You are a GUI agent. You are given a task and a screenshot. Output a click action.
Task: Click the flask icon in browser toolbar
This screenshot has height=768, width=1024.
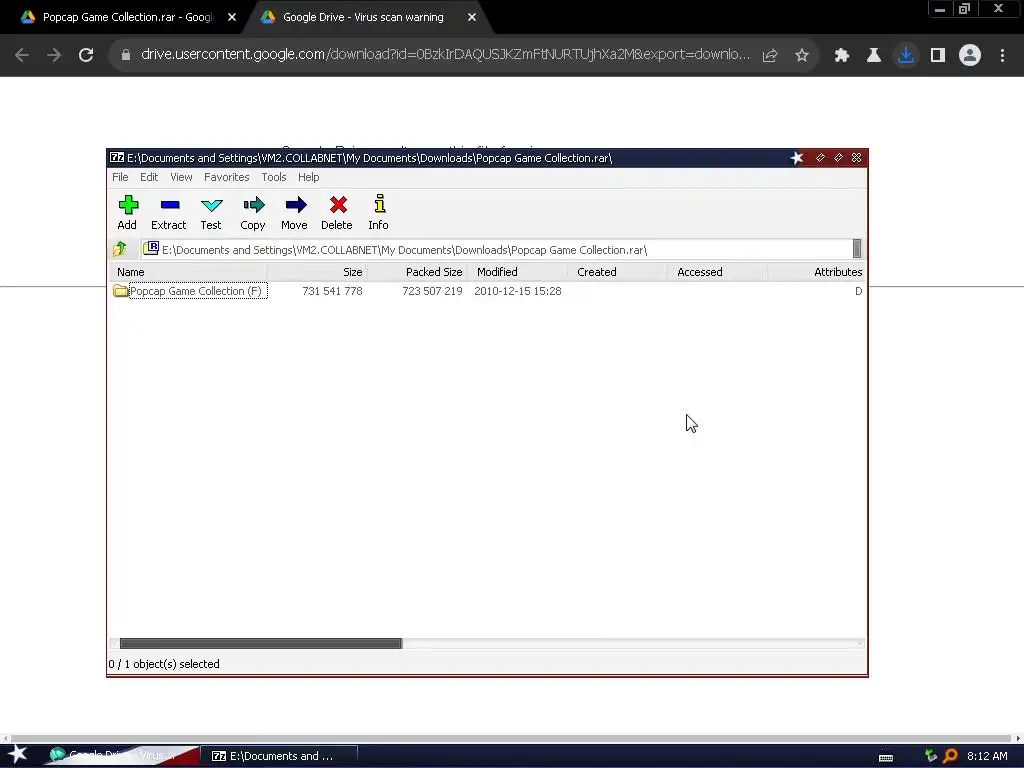(x=874, y=56)
